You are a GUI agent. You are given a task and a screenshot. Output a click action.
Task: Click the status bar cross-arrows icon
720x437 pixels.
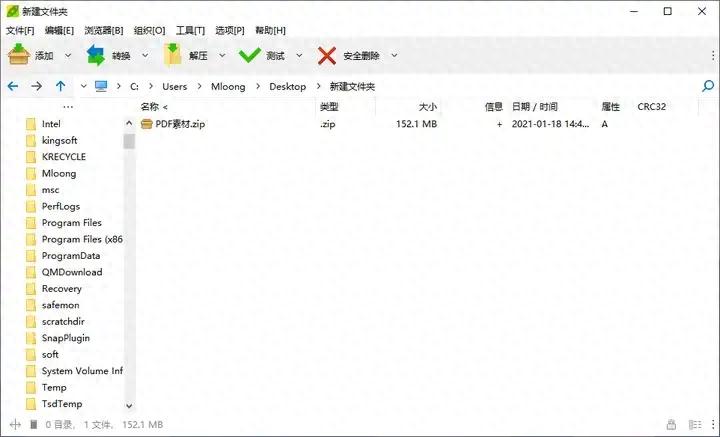click(x=15, y=425)
